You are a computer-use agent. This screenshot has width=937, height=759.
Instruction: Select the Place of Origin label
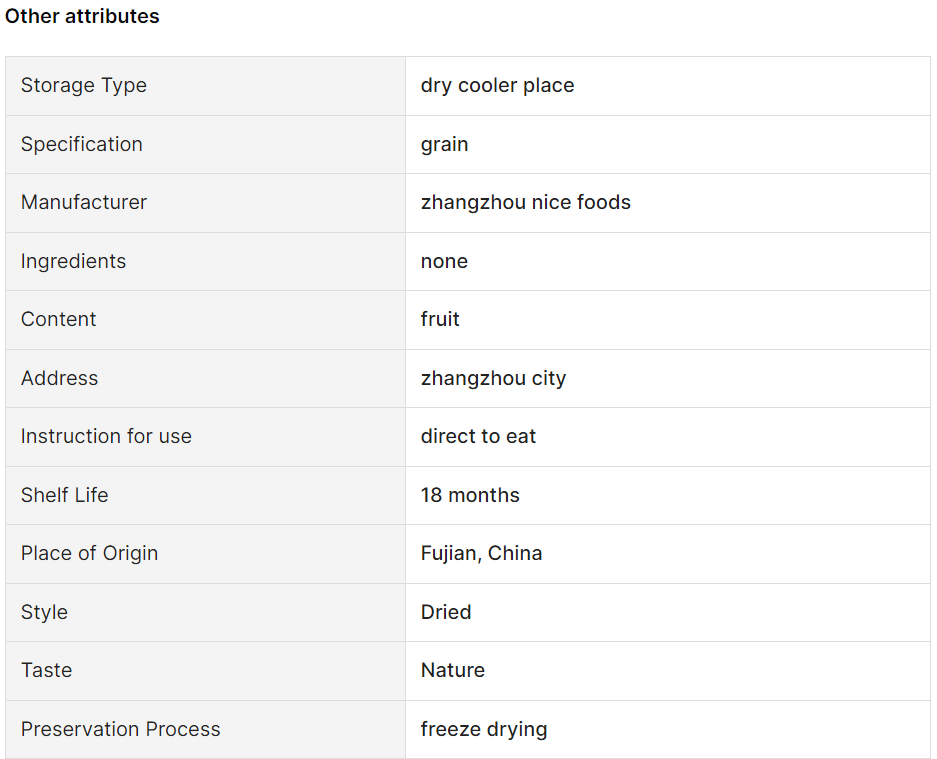(90, 553)
